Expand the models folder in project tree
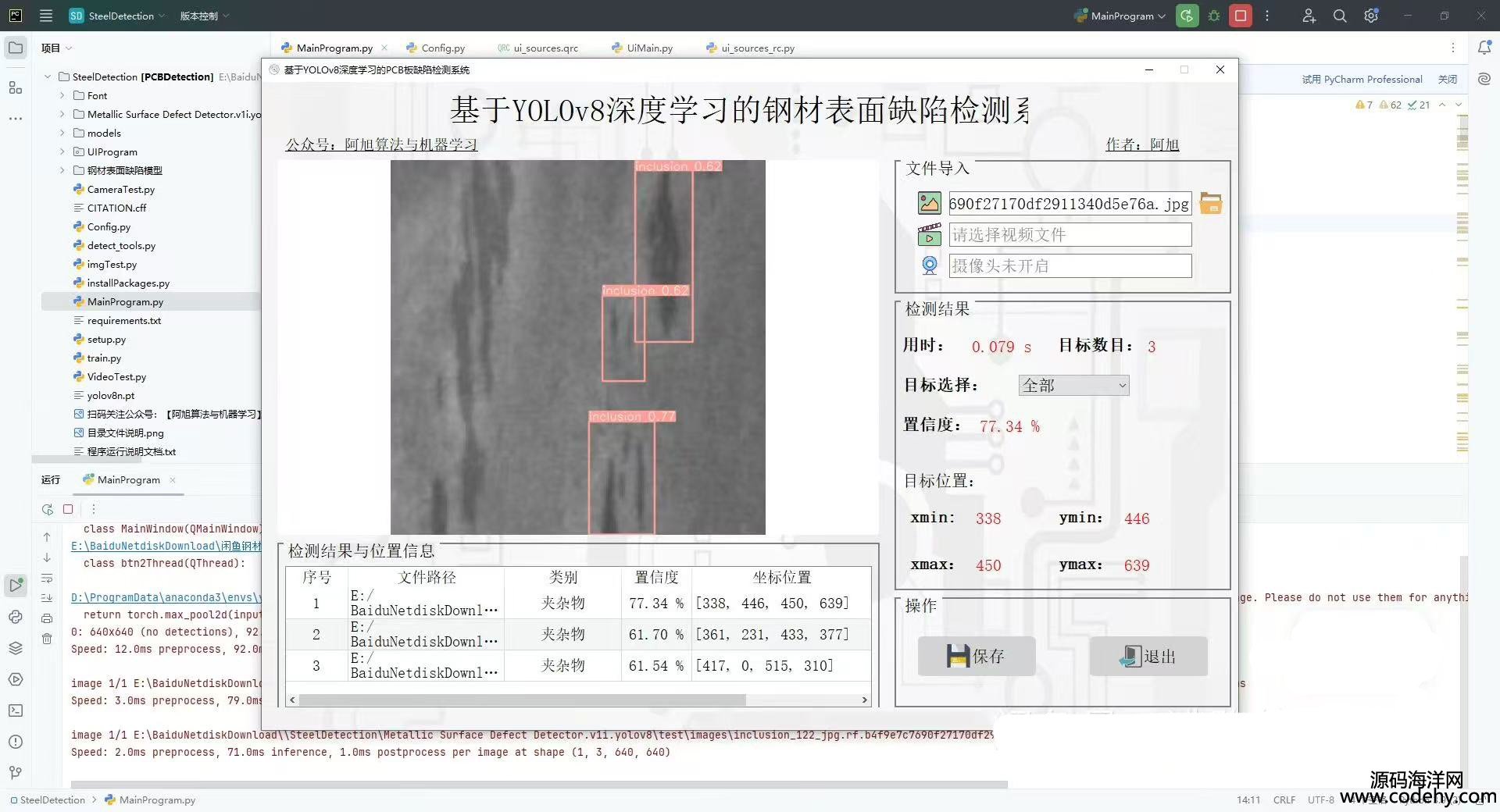The image size is (1500, 812). pos(62,133)
